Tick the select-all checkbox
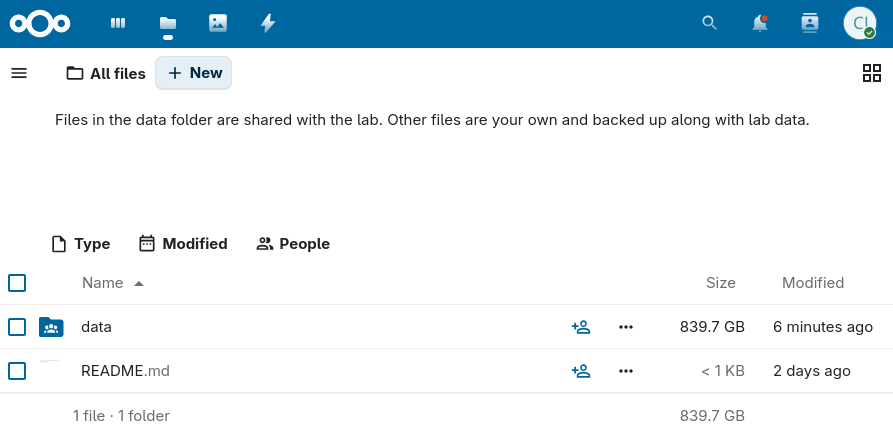The image size is (893, 434). [x=17, y=282]
